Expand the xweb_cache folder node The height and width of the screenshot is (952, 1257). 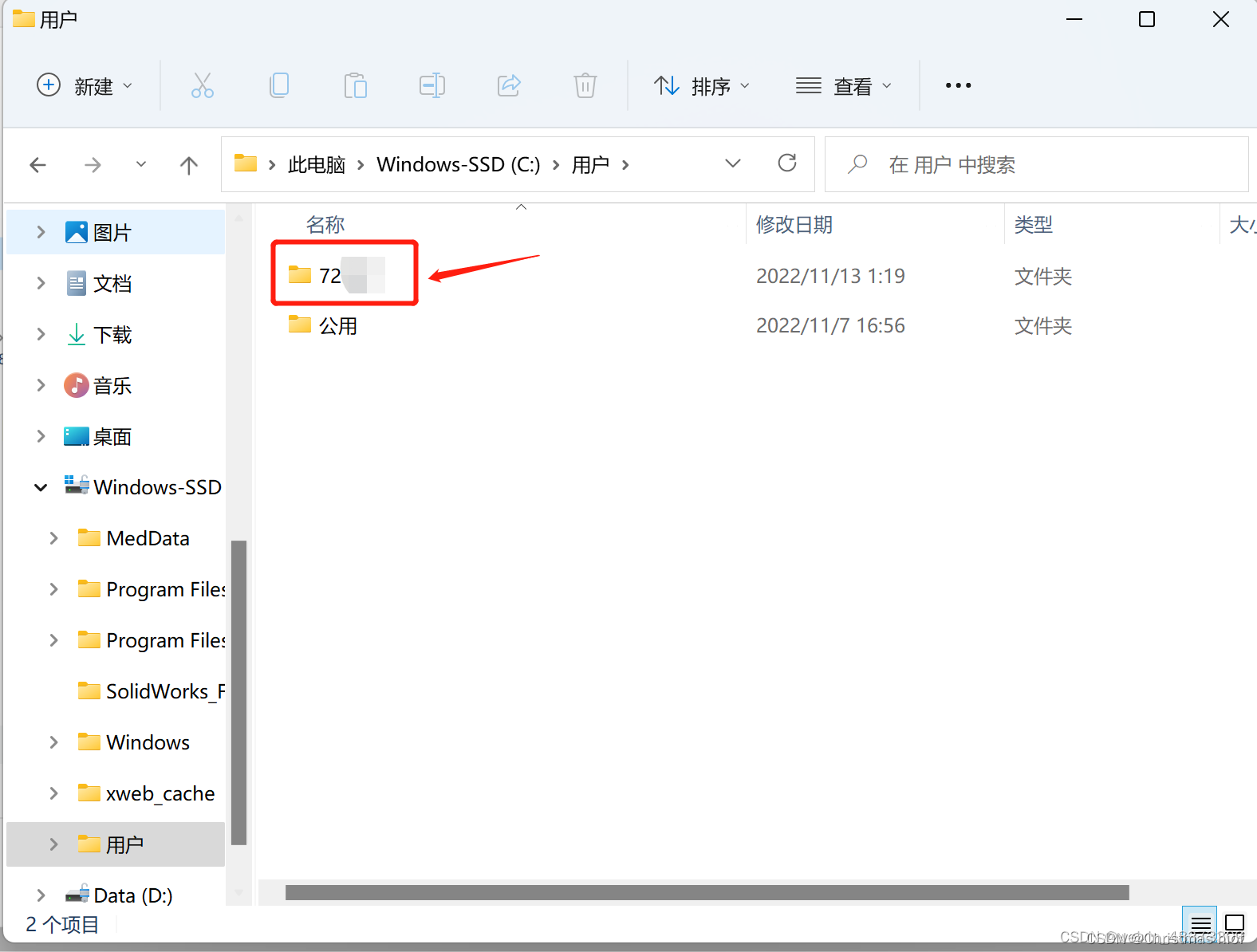(x=53, y=793)
